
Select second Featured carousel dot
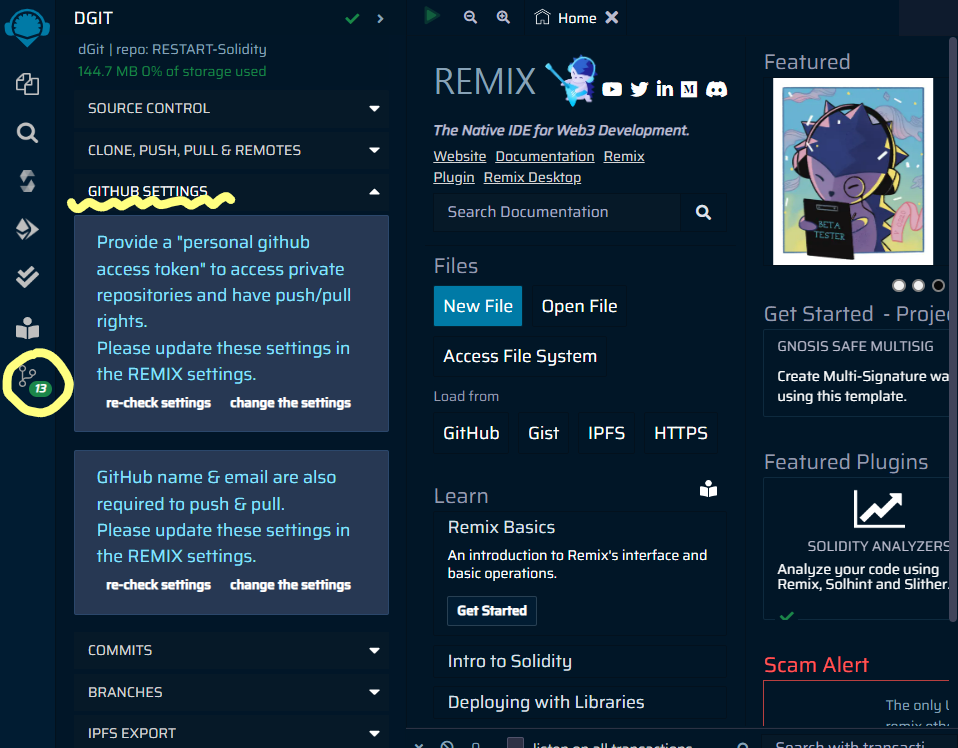tap(918, 285)
